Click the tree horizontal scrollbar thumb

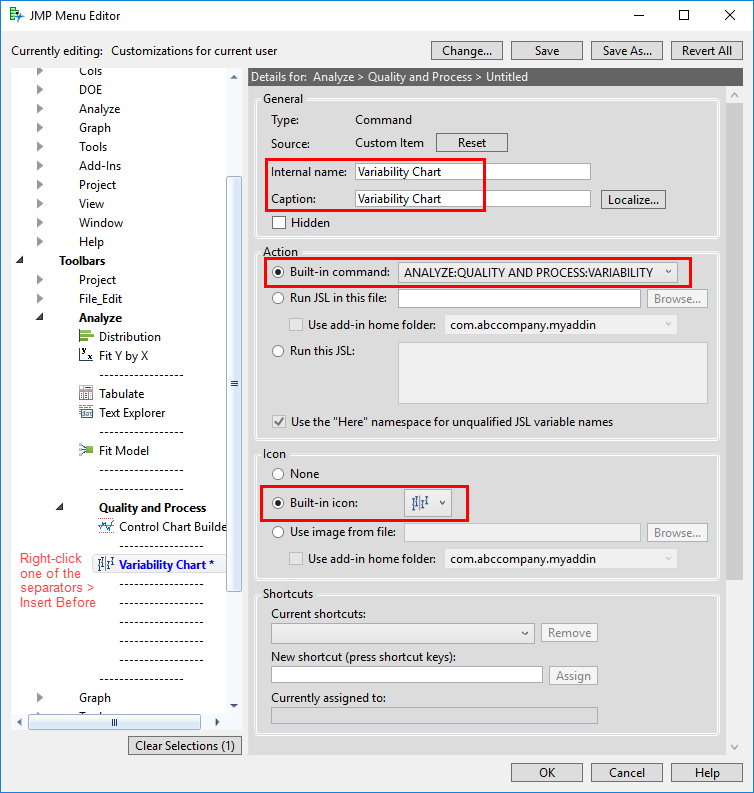tap(114, 722)
